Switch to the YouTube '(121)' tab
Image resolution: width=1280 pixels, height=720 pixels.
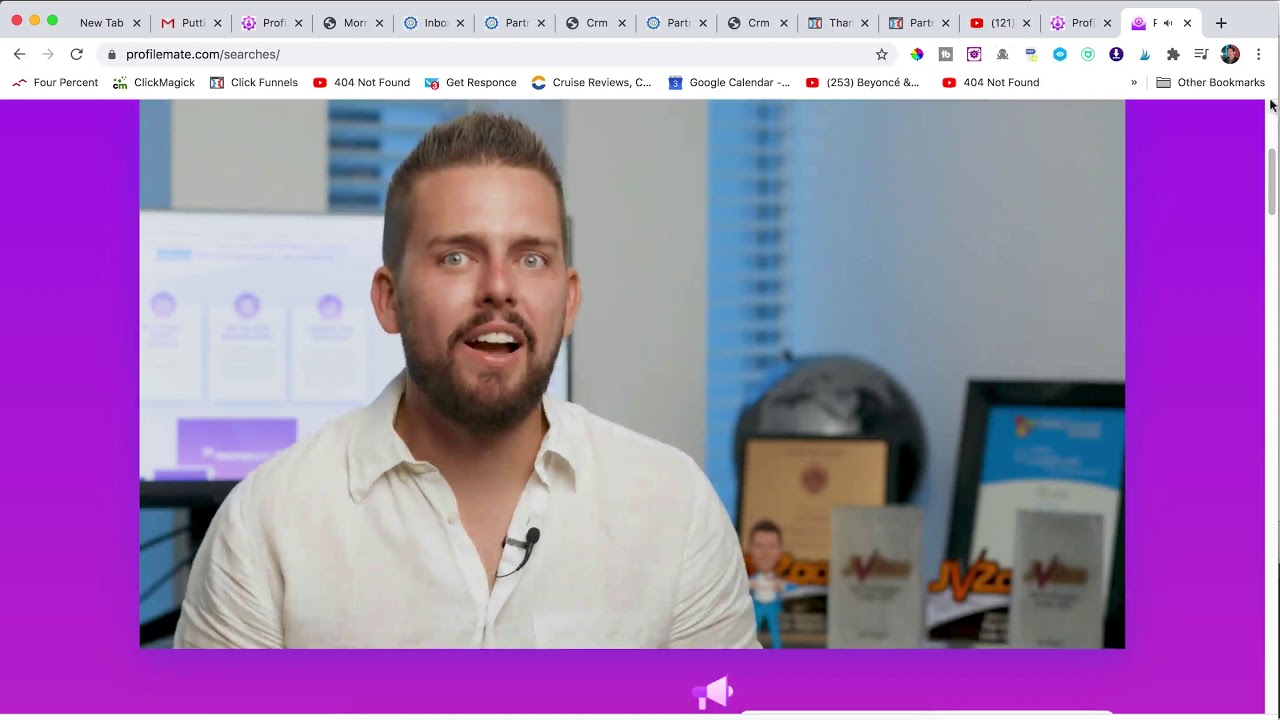pos(1001,23)
